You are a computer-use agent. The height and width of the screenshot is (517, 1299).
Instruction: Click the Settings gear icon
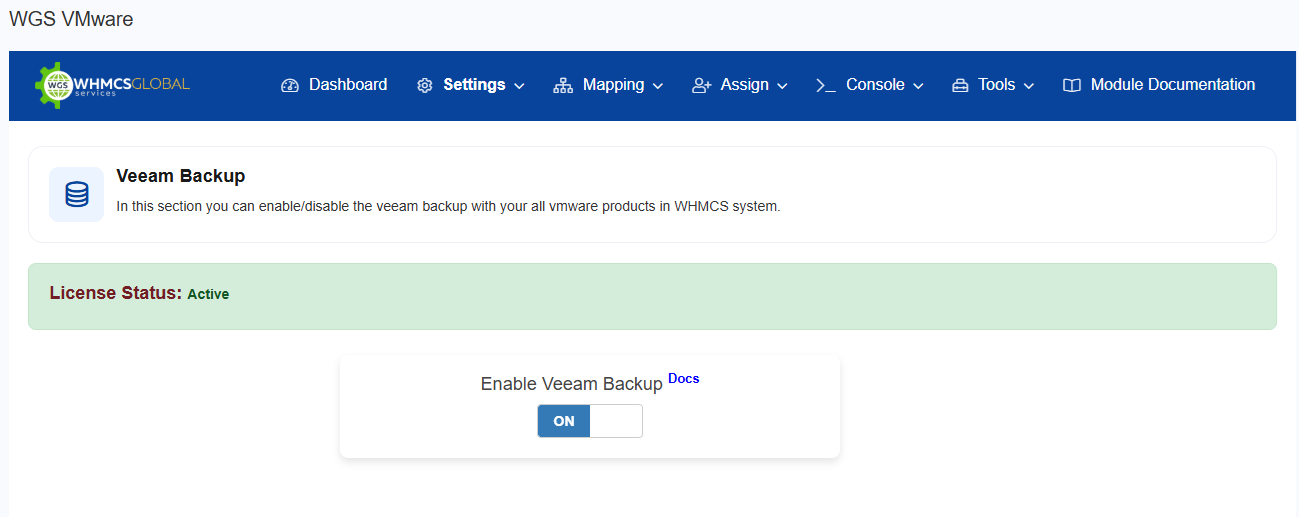point(424,85)
